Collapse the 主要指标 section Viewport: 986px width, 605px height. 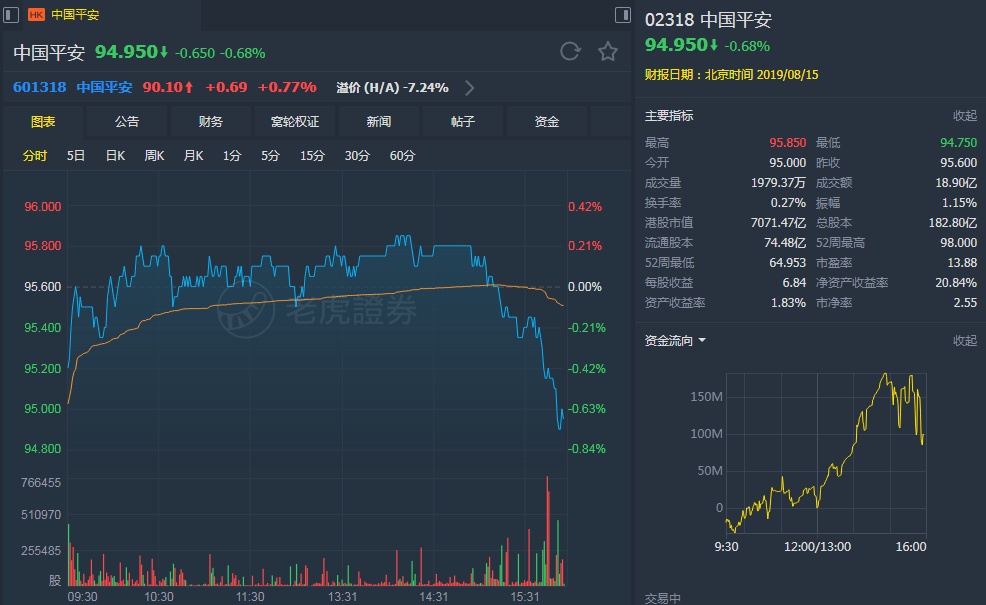964,116
